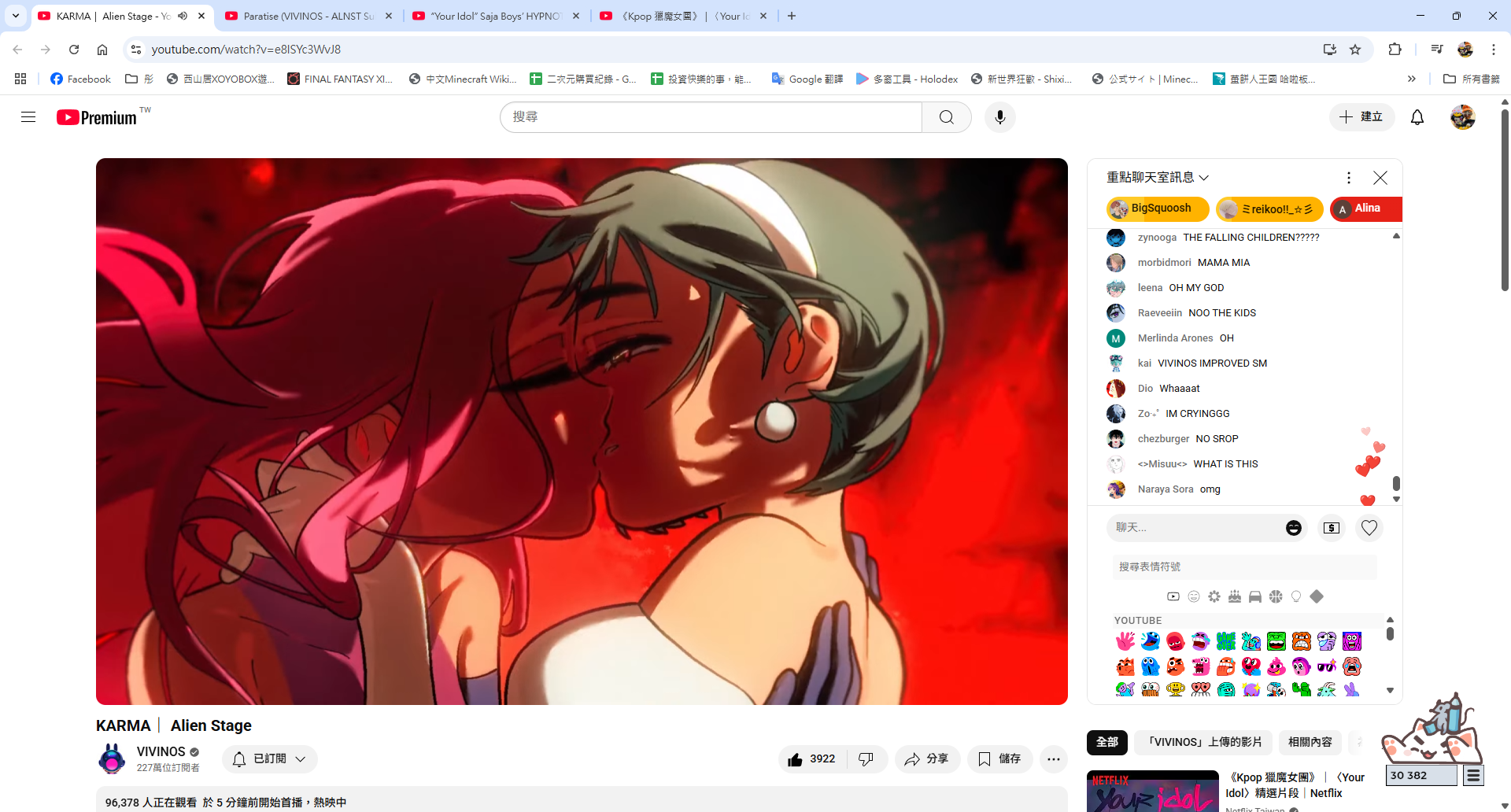Screen dimensions: 1511x812
Task: Click the Chrome address bar URL
Action: (246, 50)
